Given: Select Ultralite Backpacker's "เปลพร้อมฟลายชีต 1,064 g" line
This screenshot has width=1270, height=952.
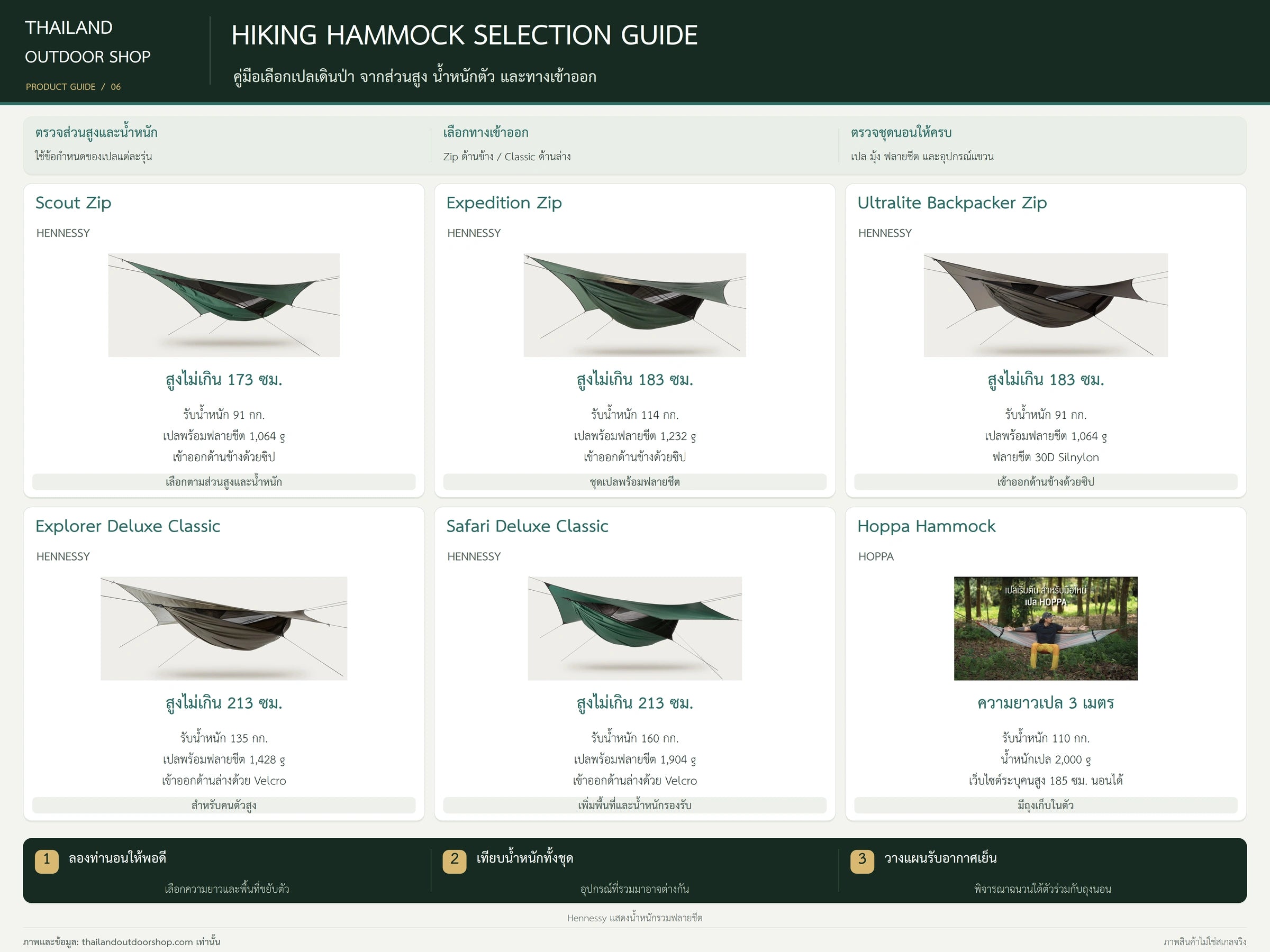Looking at the screenshot, I should tap(1046, 436).
